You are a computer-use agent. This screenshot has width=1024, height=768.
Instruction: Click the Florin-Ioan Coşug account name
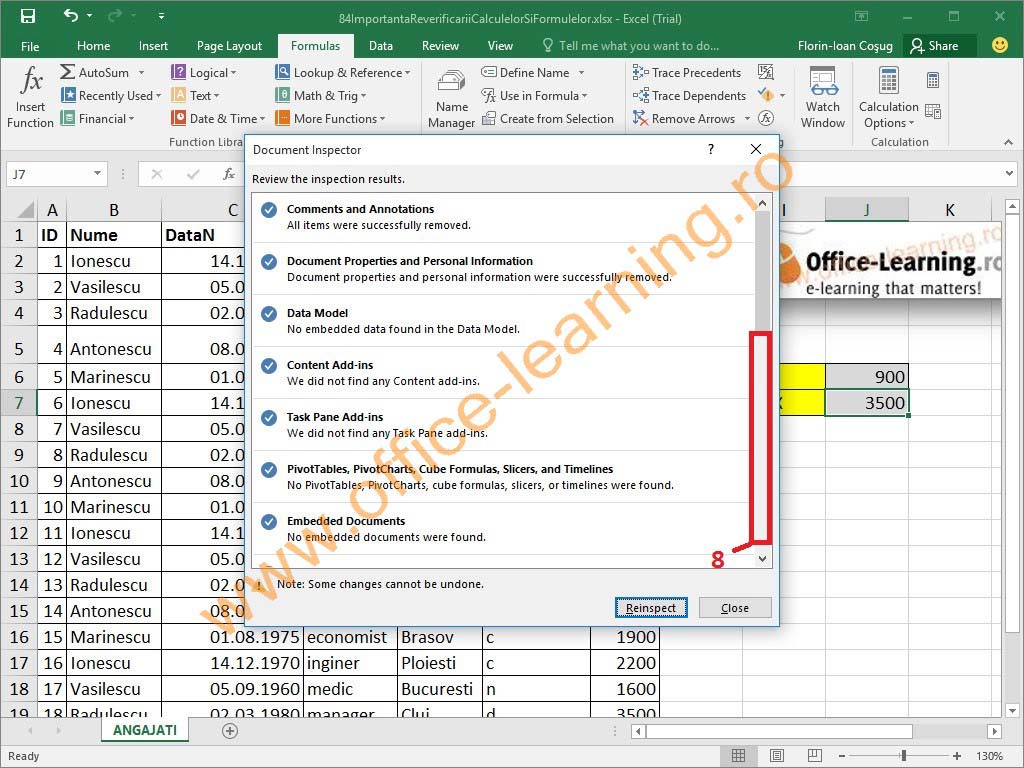845,46
